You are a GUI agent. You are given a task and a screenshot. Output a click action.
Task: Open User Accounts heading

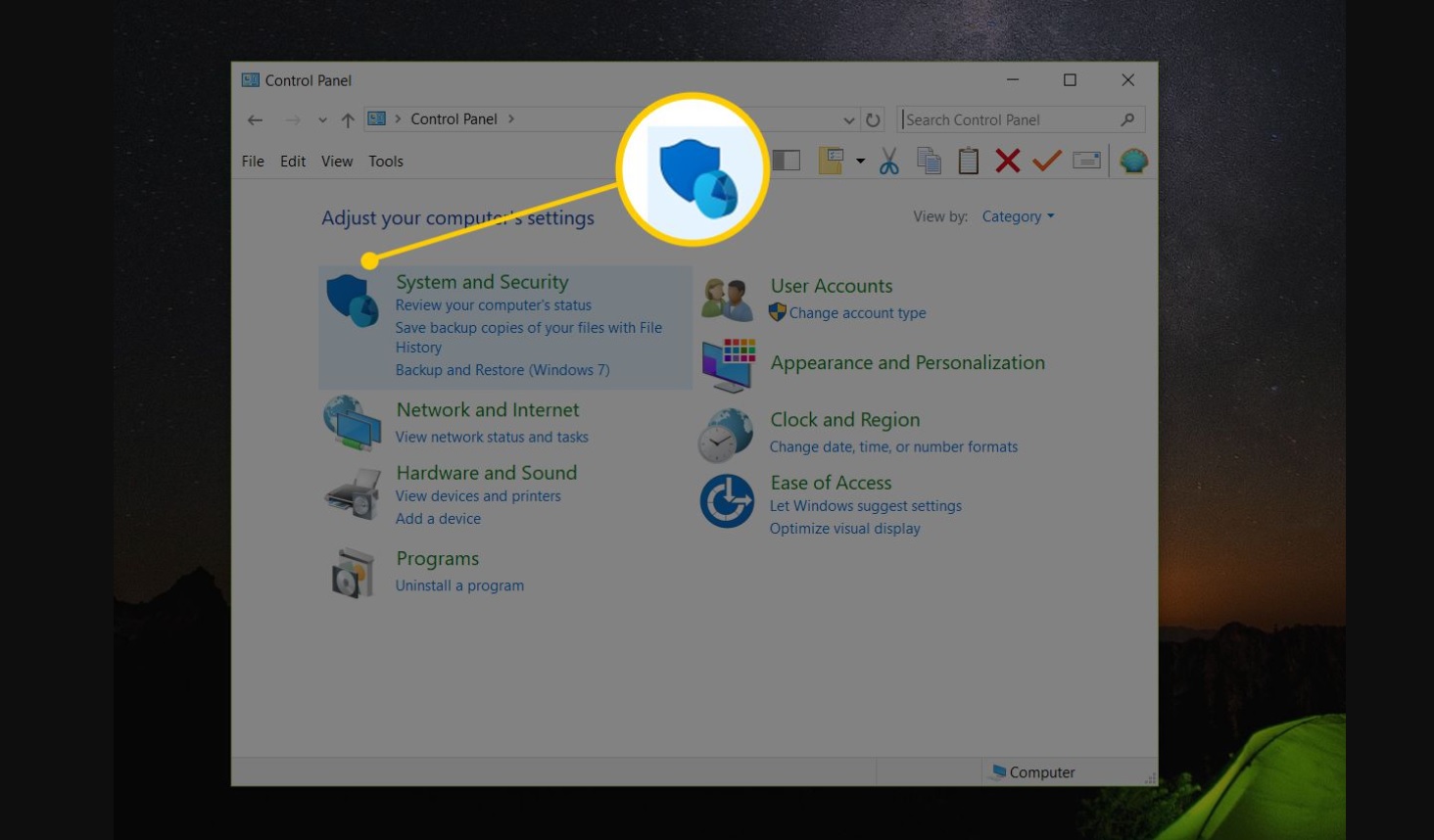point(832,286)
